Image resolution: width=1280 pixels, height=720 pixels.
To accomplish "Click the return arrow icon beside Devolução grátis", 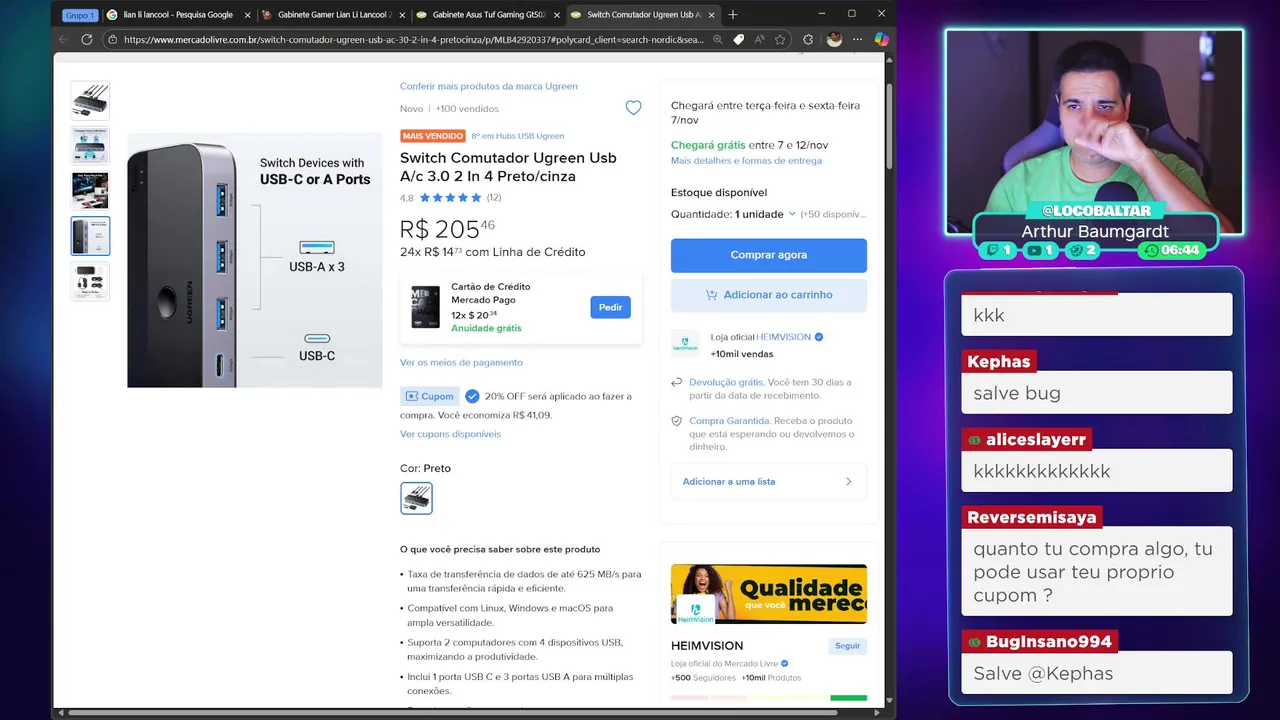I will [677, 382].
